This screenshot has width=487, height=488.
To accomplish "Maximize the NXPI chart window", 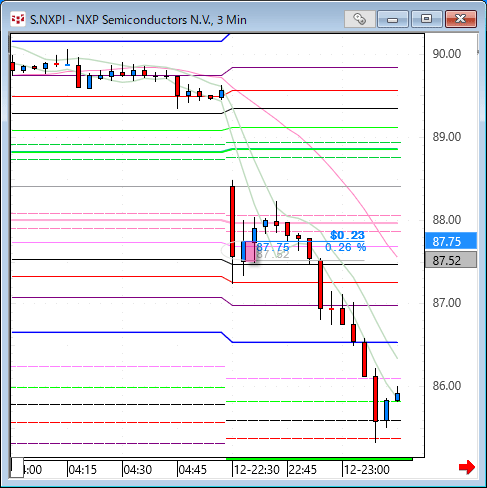I will tap(426, 19).
